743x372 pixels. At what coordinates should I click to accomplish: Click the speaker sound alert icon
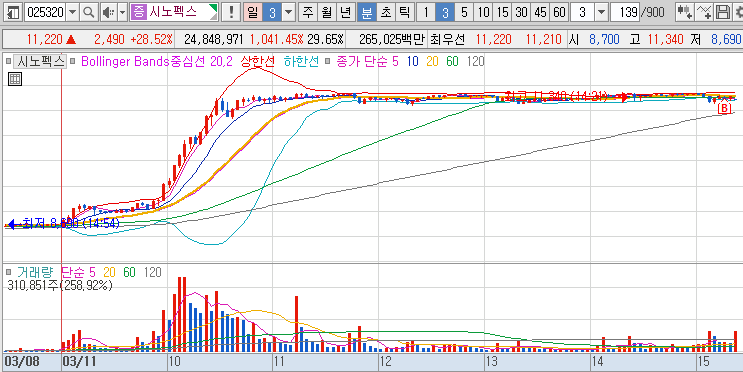point(109,12)
